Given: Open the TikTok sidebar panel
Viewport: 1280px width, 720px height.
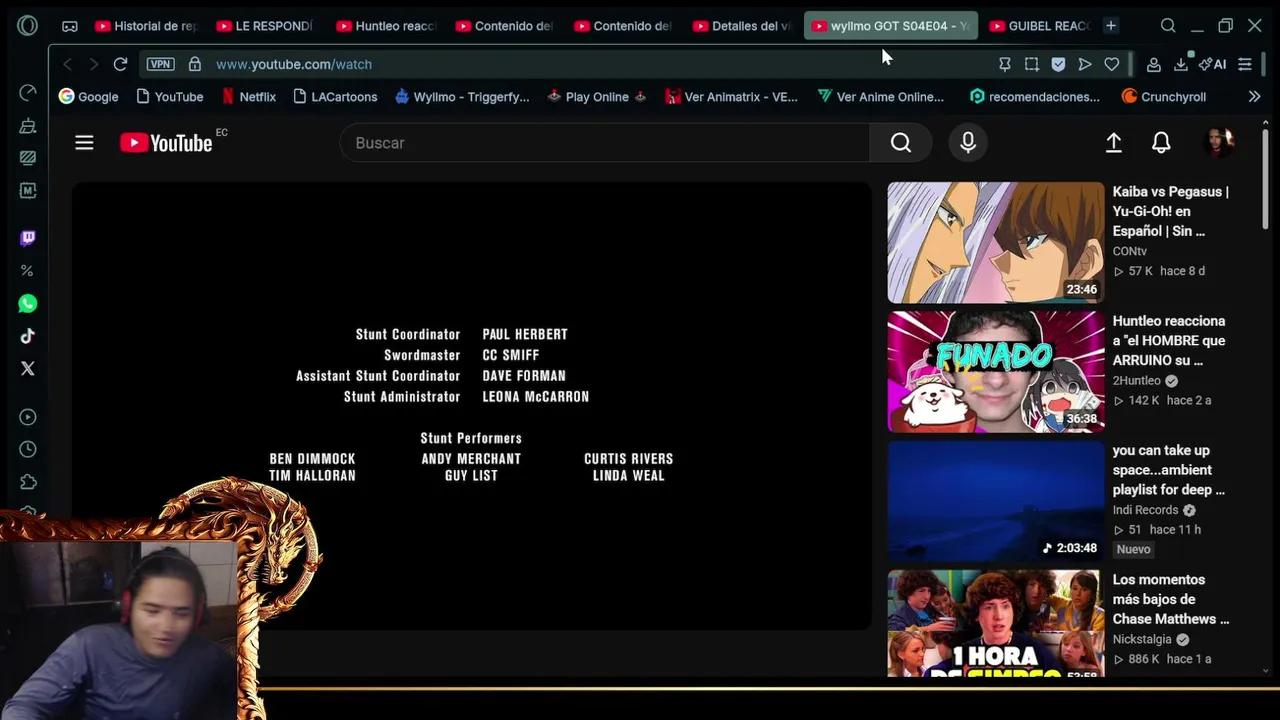Looking at the screenshot, I should point(28,336).
